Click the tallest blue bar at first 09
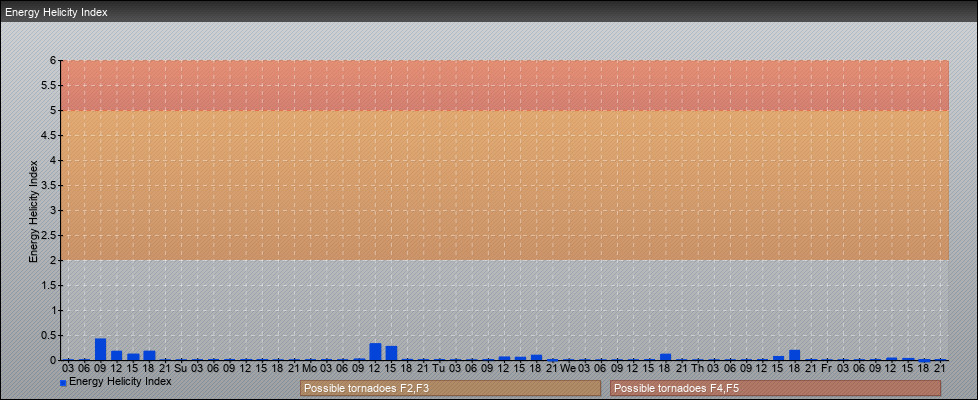Screen dimensions: 978x400 [x=100, y=349]
